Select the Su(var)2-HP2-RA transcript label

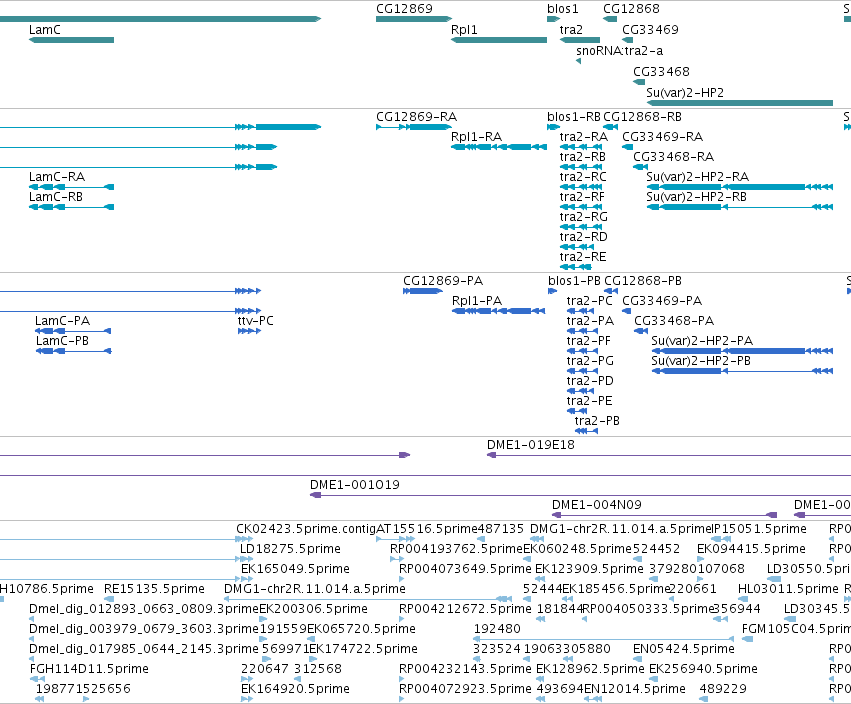[x=697, y=177]
